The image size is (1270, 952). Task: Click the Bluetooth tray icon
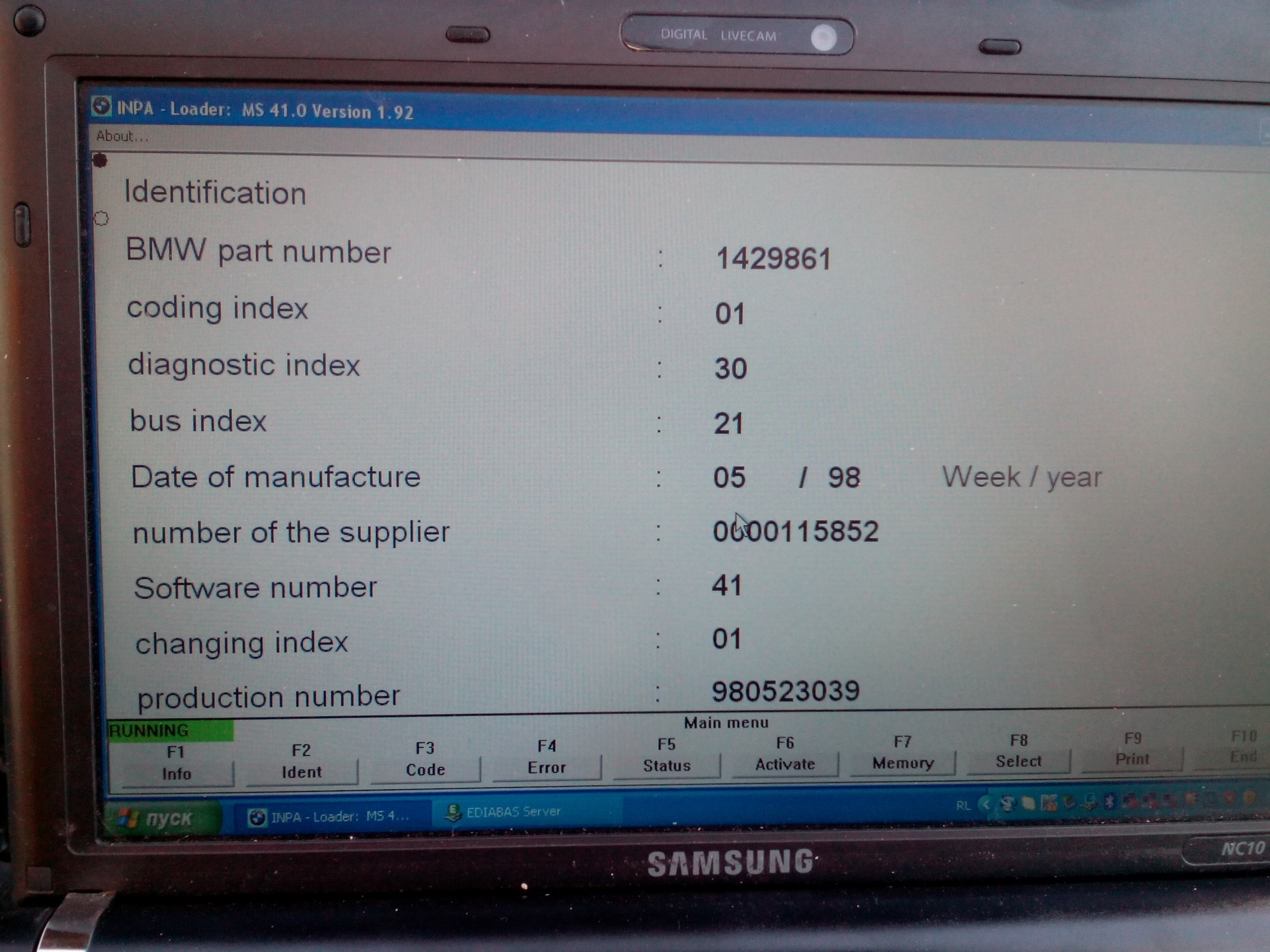(1109, 802)
